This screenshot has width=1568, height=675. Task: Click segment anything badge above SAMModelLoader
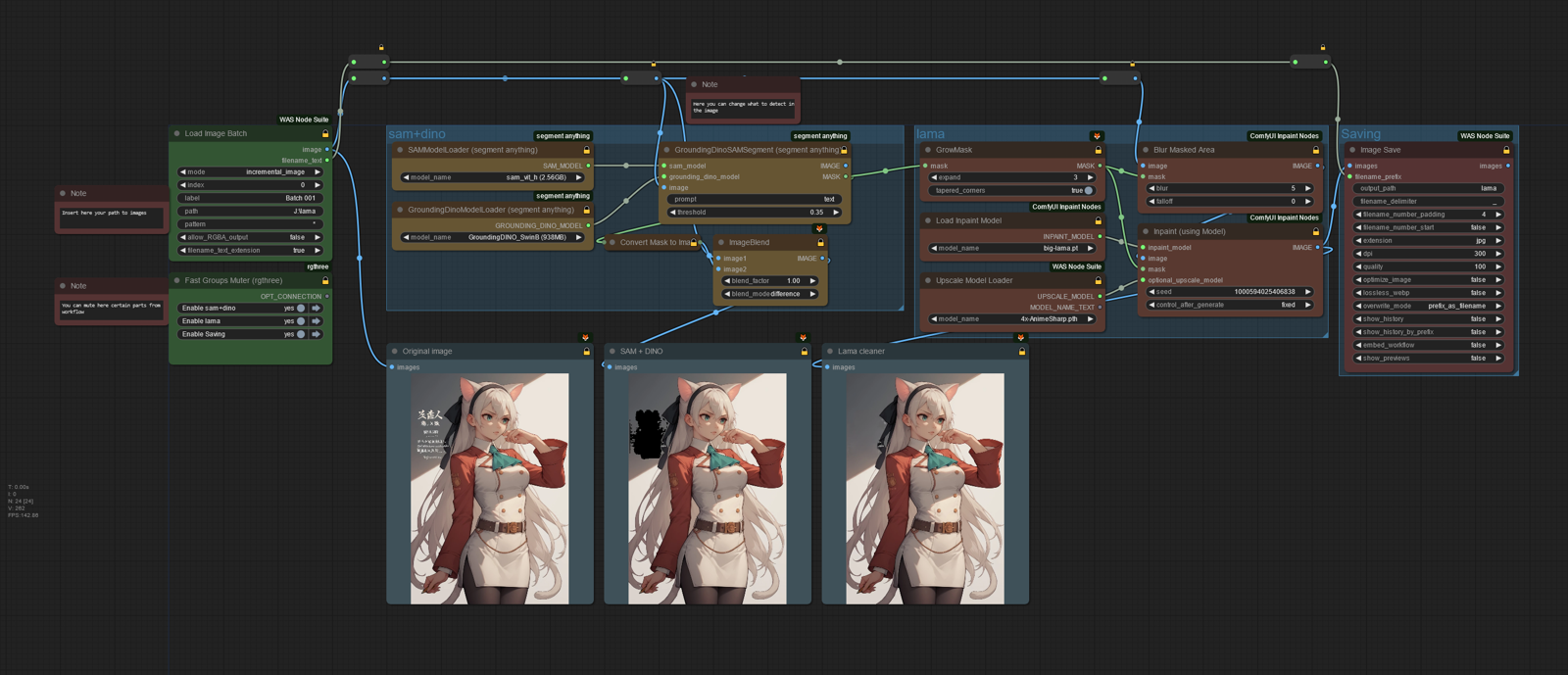pyautogui.click(x=563, y=136)
